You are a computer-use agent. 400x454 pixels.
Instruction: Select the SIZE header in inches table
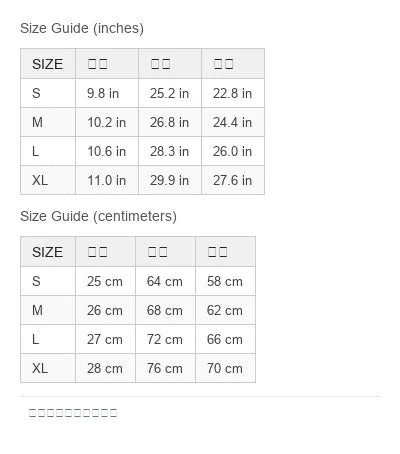(x=48, y=64)
